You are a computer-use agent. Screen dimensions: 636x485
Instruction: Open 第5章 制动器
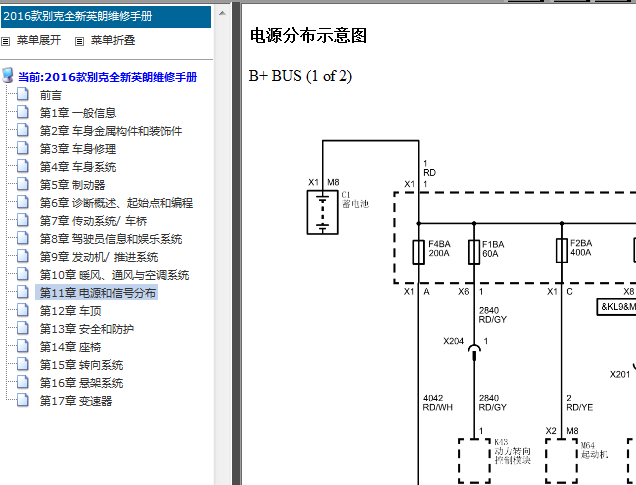(72, 185)
